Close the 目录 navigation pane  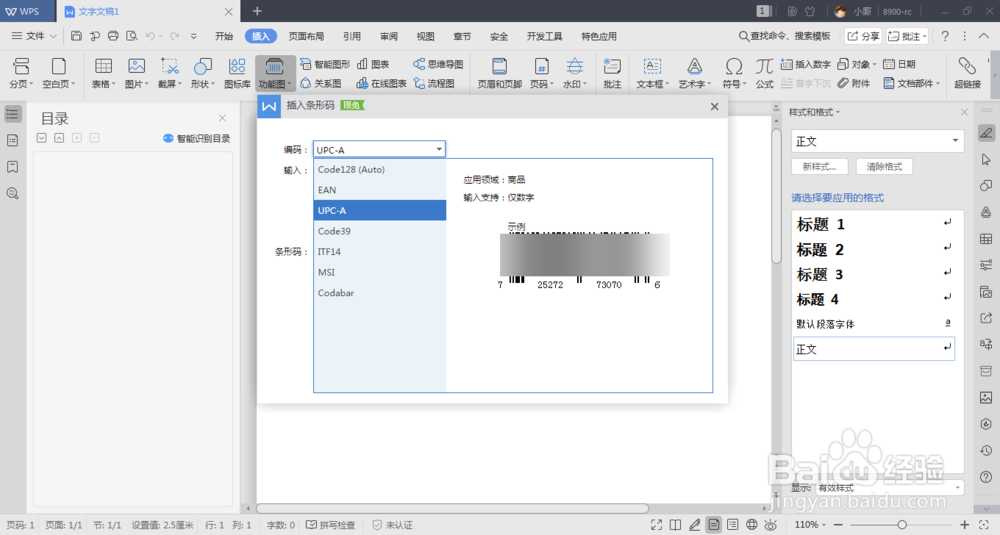coord(222,118)
